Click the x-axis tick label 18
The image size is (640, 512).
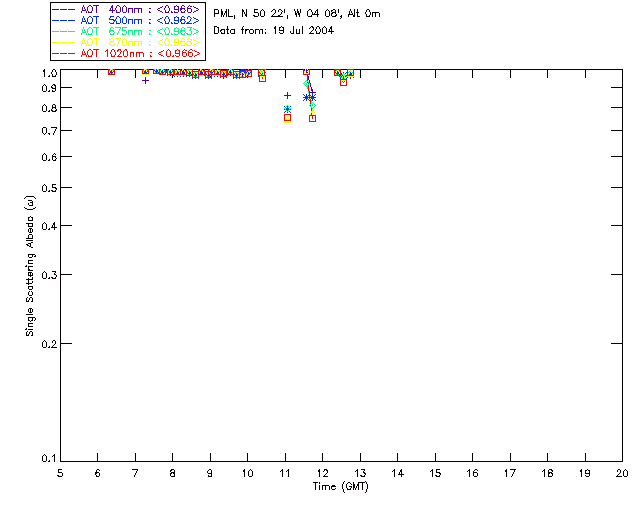(547, 473)
